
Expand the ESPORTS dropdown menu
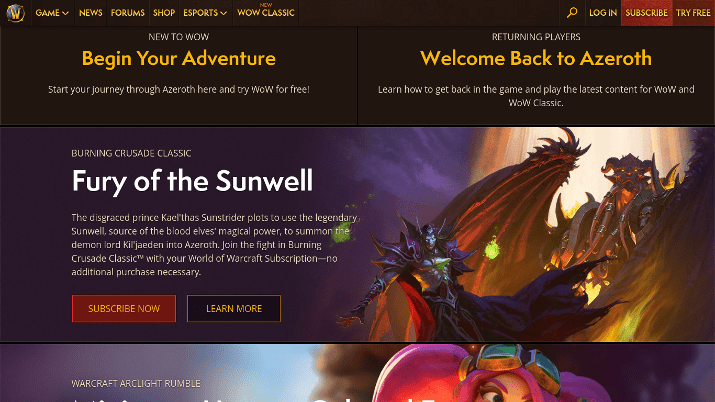[x=205, y=13]
